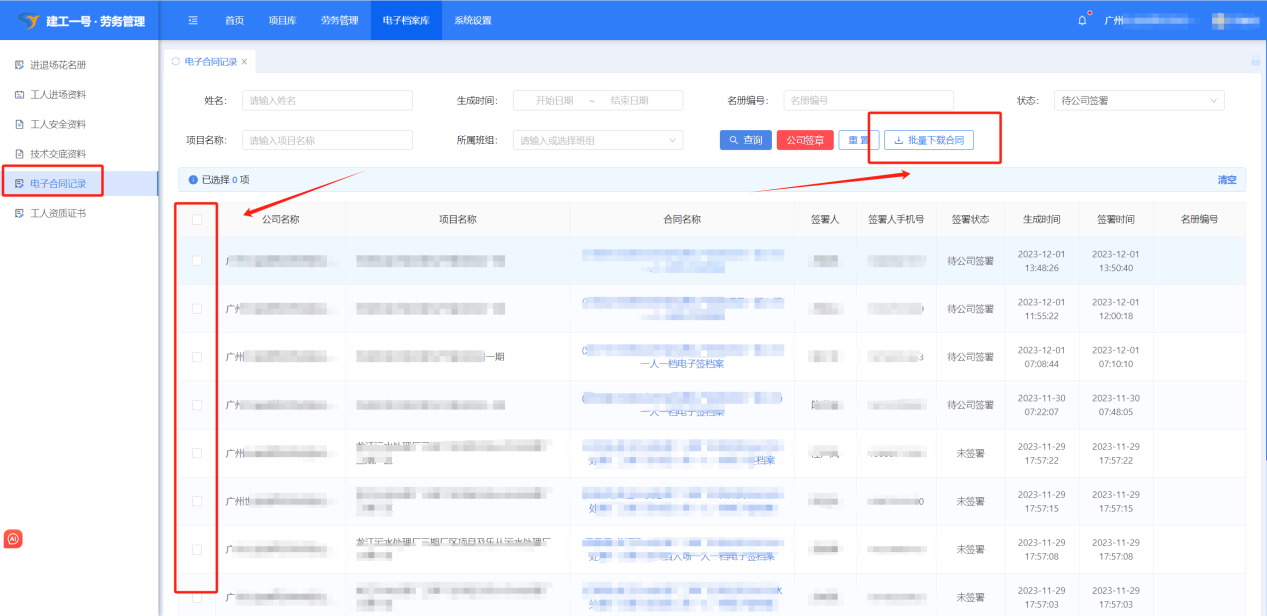The image size is (1267, 616).
Task: Click the 批量下载合同 button
Action: pyautogui.click(x=928, y=141)
